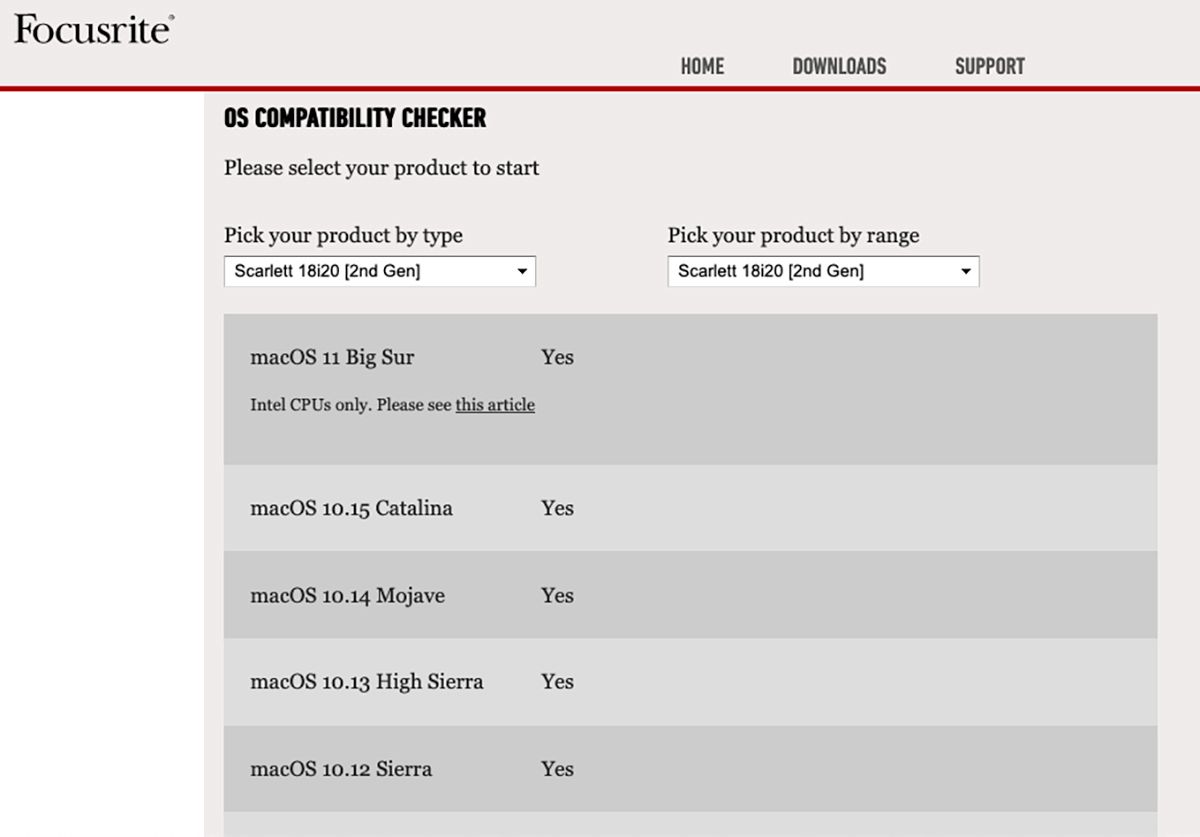Click the macOS 10.14 Mojave label
This screenshot has width=1200, height=837.
point(347,596)
